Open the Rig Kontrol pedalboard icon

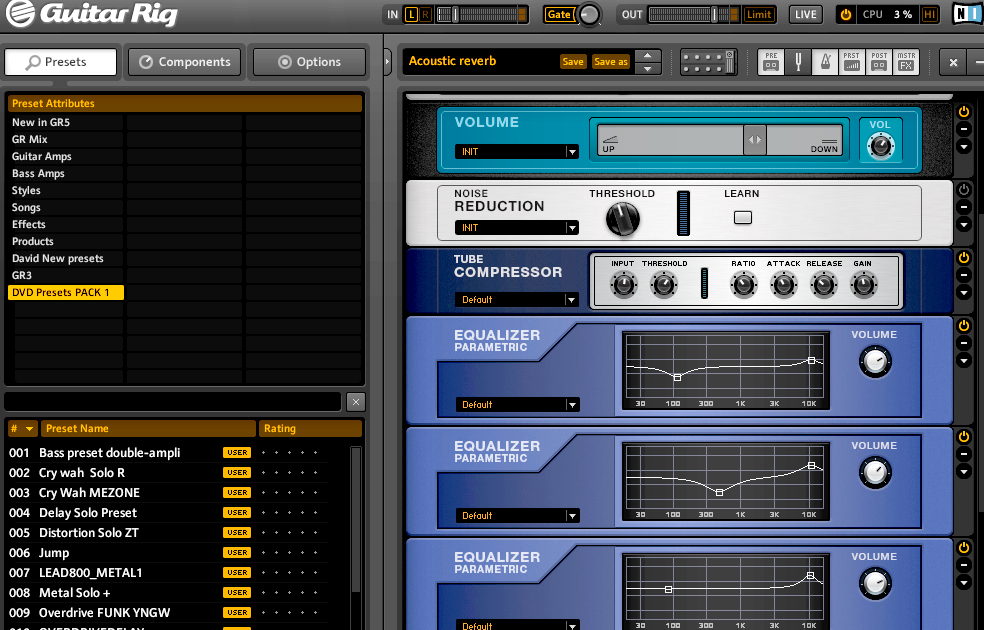tap(708, 62)
